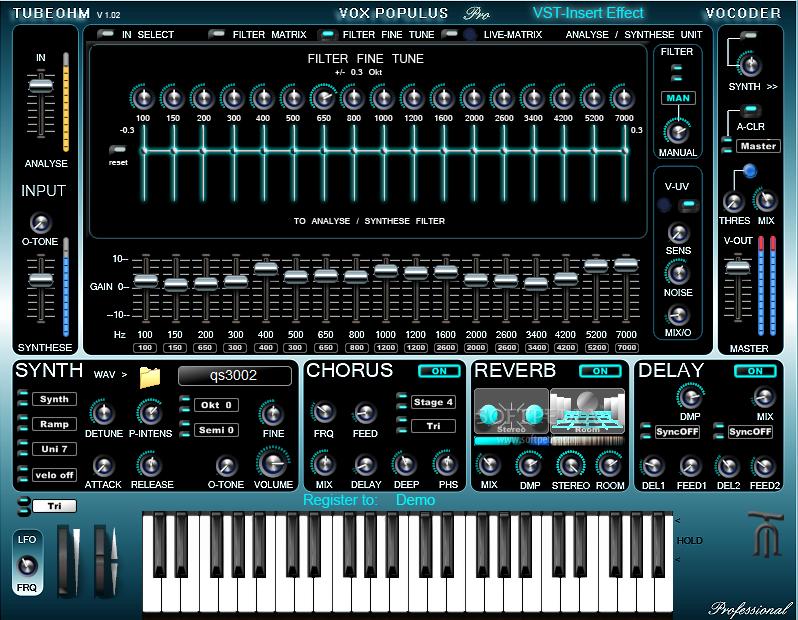Open the first SyncOFF delay selector
The width and height of the screenshot is (798, 620).
pos(677,432)
